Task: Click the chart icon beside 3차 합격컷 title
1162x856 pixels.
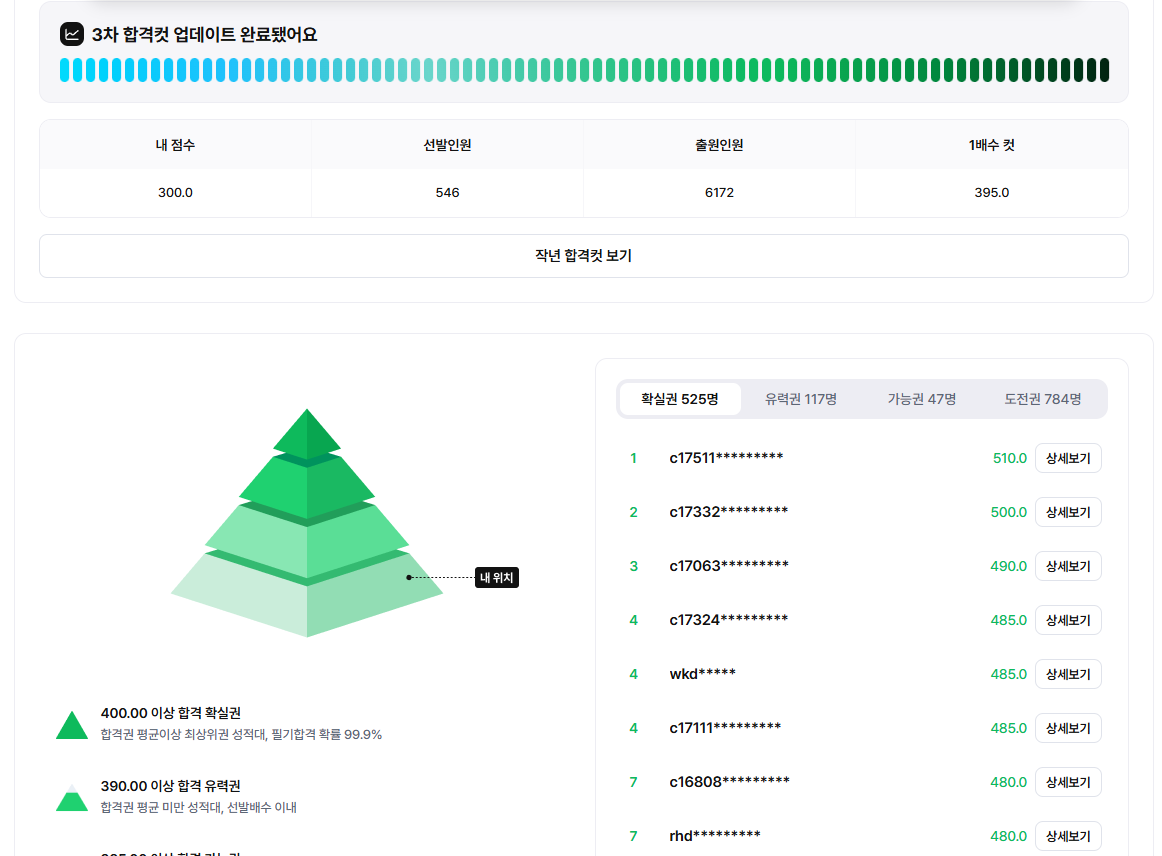Action: click(x=72, y=34)
